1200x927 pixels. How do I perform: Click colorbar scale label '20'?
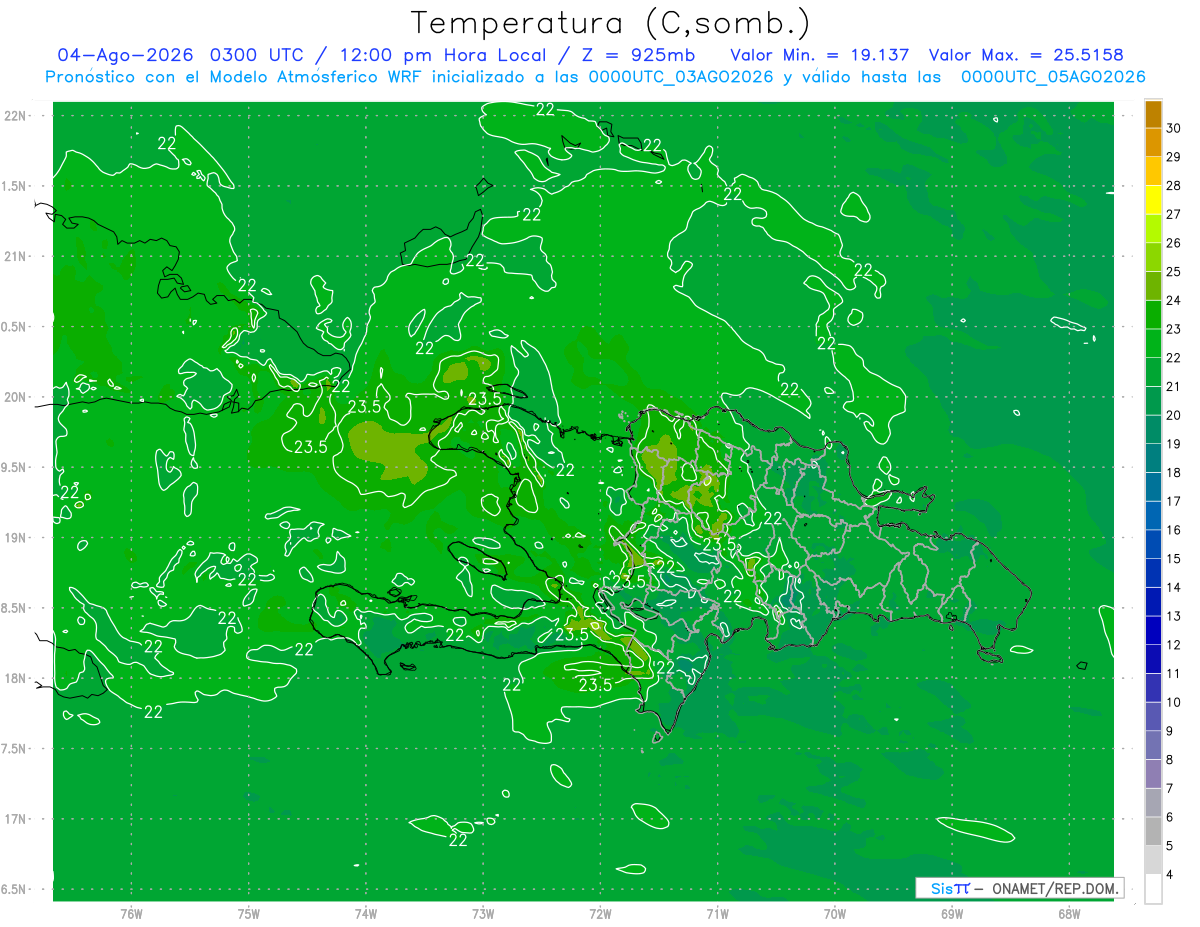(x=1174, y=416)
